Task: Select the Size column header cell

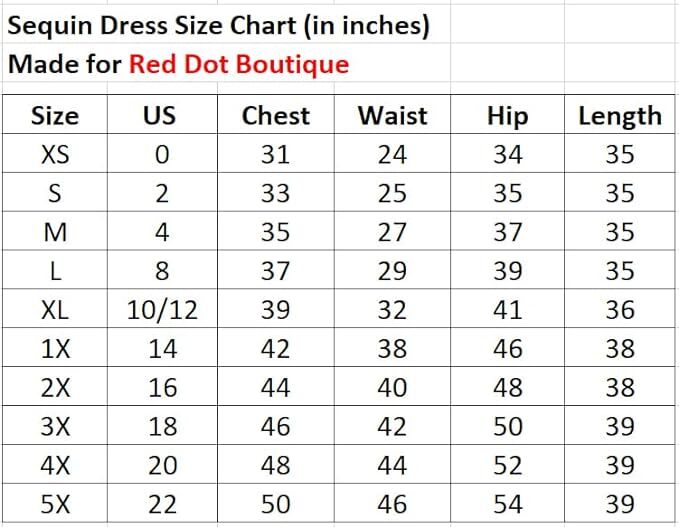Action: pyautogui.click(x=55, y=115)
